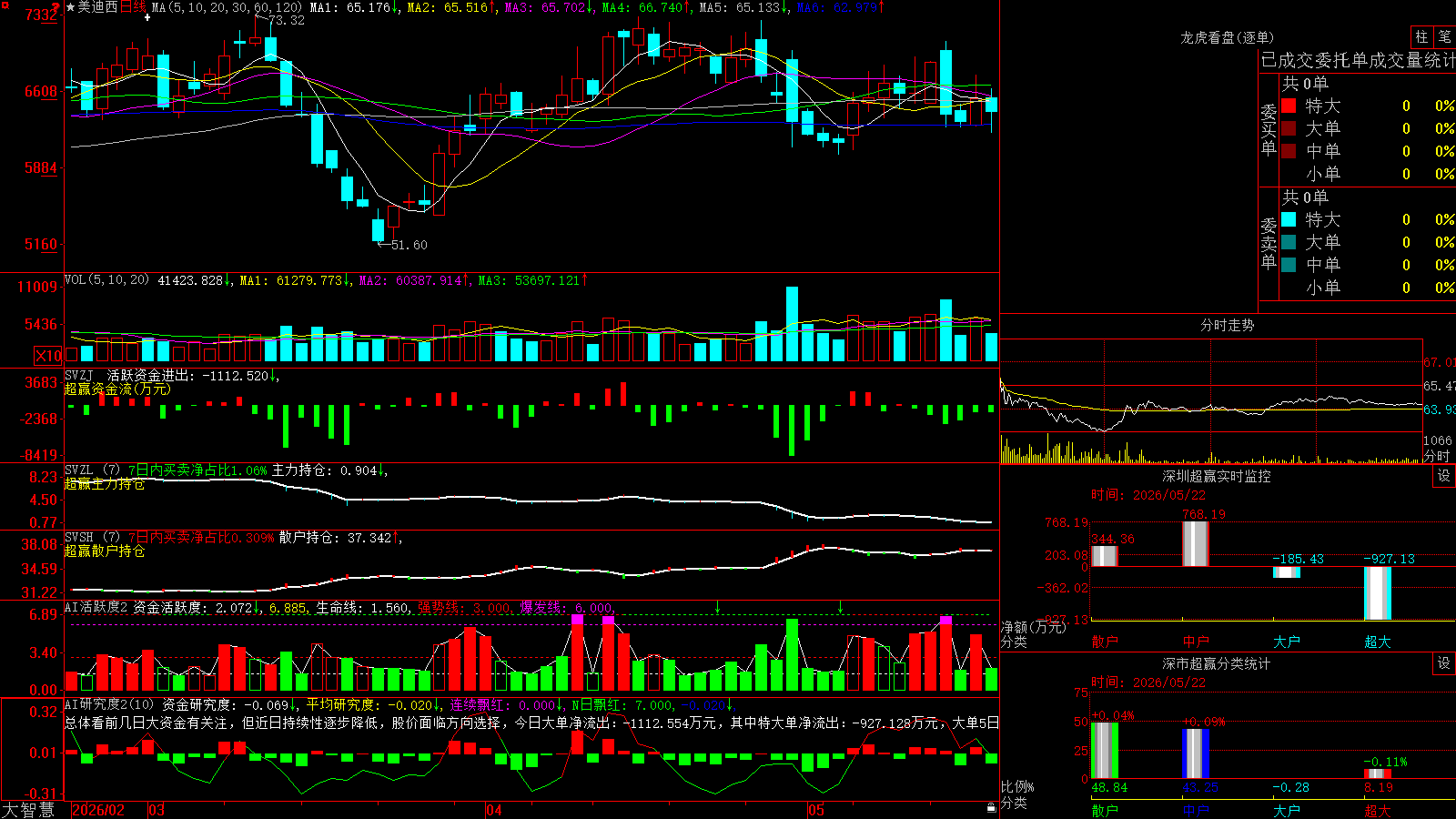Click the AI活跃度2 indicator label
Screen dimensions: 1456x819
96,607
